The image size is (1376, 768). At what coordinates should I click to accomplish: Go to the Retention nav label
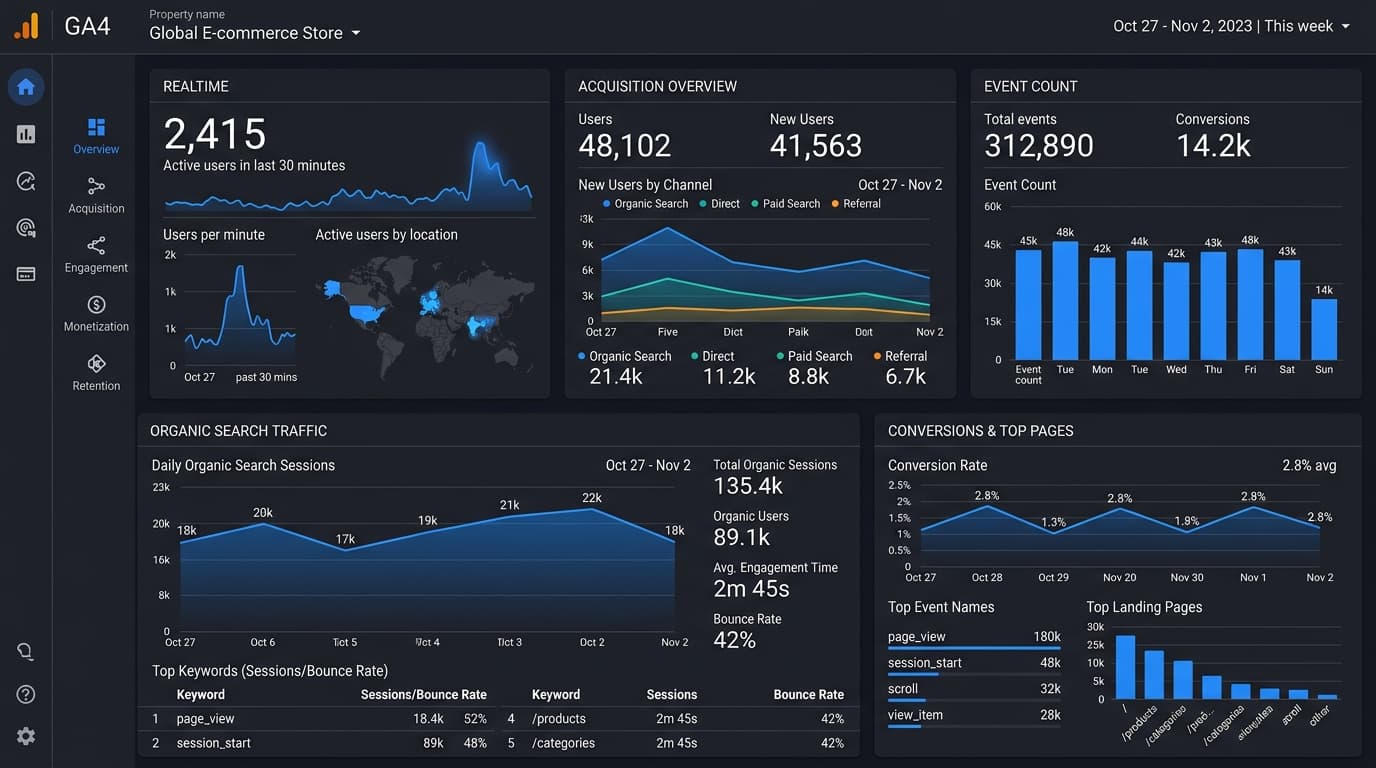coord(96,385)
